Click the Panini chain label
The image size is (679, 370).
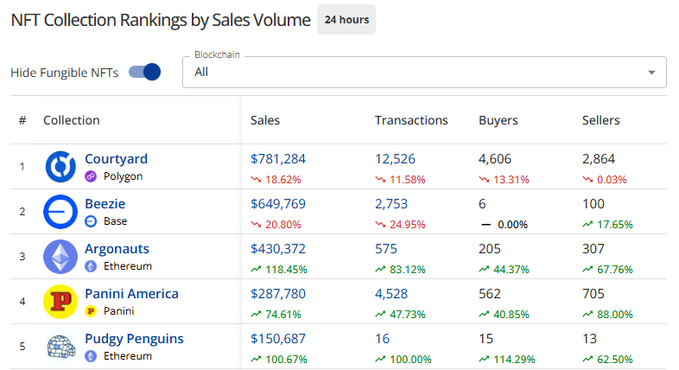[119, 311]
